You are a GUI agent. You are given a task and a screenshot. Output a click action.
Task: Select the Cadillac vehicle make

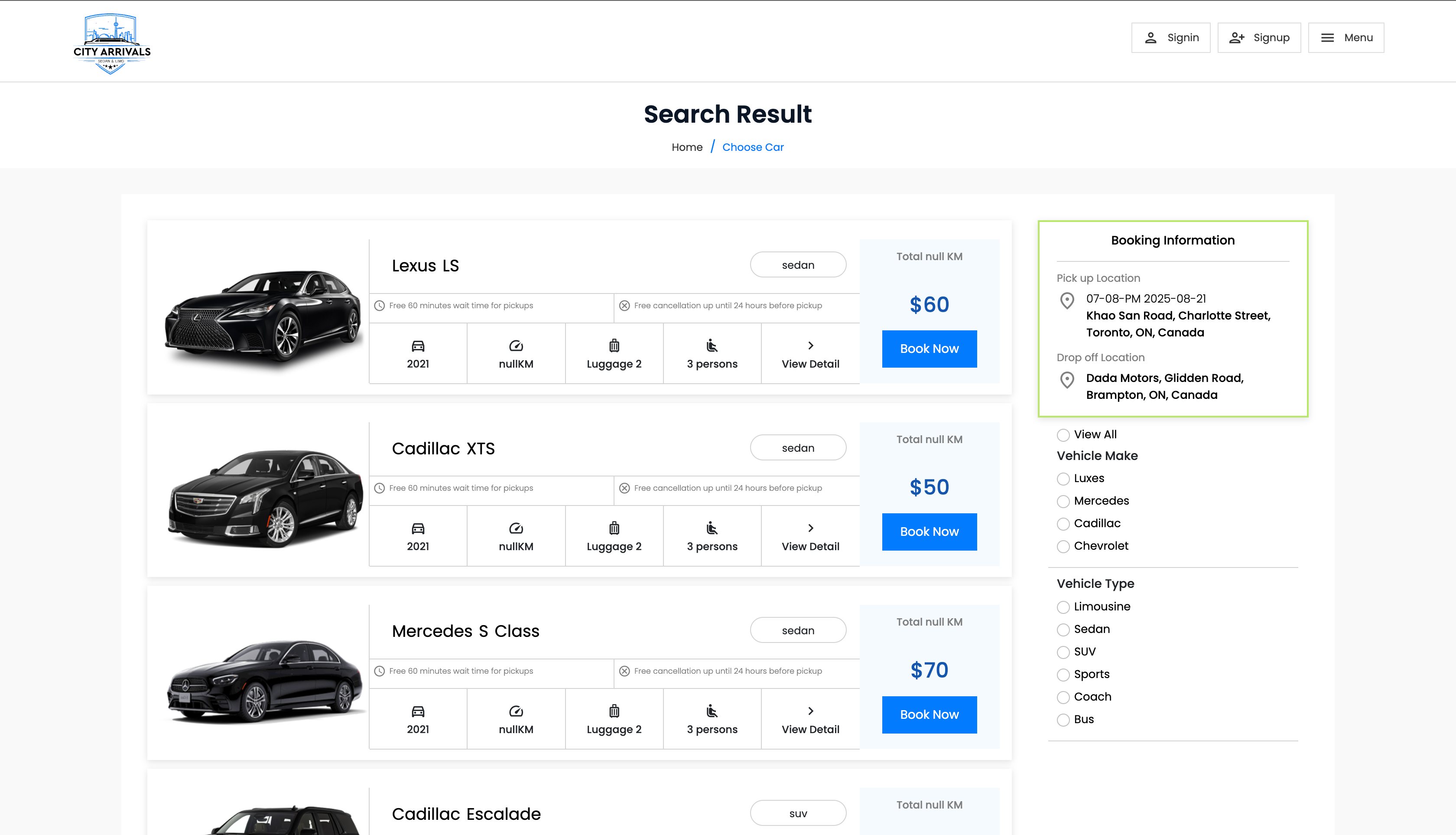[x=1063, y=524]
